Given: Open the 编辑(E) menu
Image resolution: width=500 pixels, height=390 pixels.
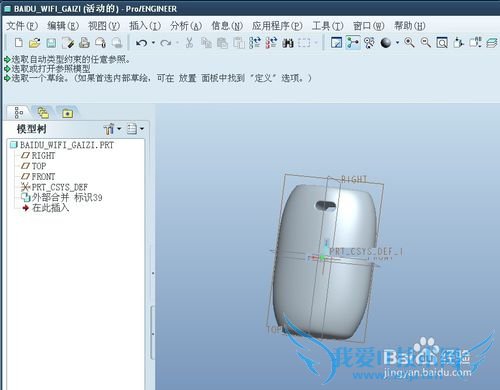Looking at the screenshot, I should pos(63,26).
